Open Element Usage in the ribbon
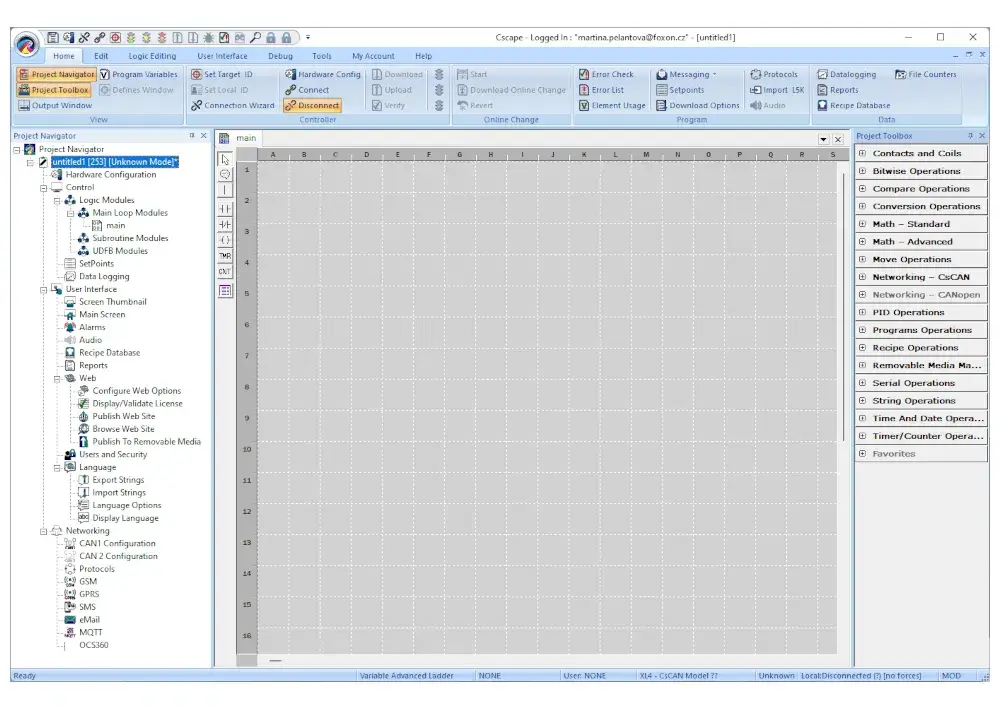The image size is (1000, 710). point(612,105)
